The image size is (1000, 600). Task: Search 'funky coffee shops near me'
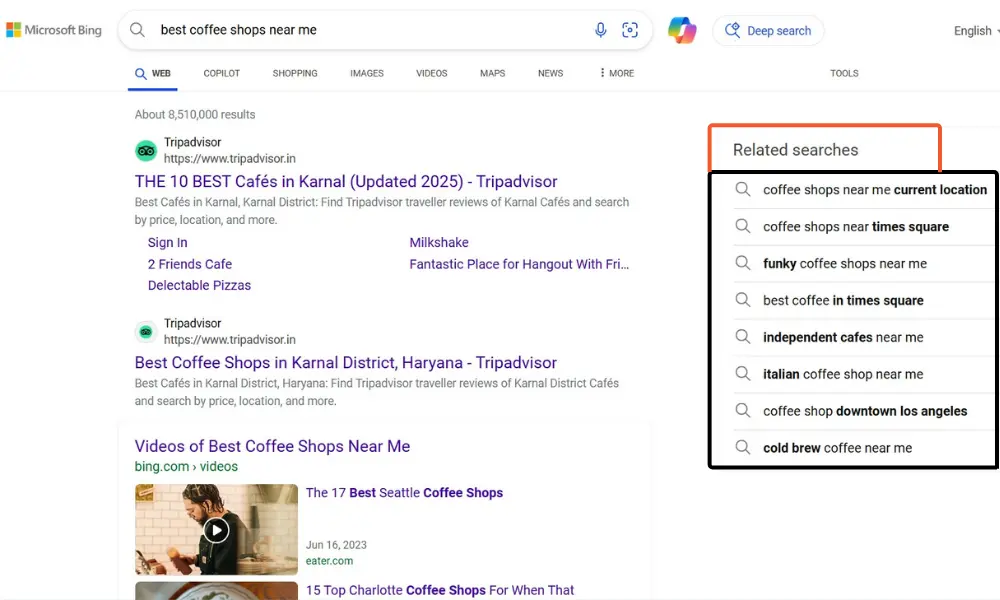pyautogui.click(x=845, y=263)
